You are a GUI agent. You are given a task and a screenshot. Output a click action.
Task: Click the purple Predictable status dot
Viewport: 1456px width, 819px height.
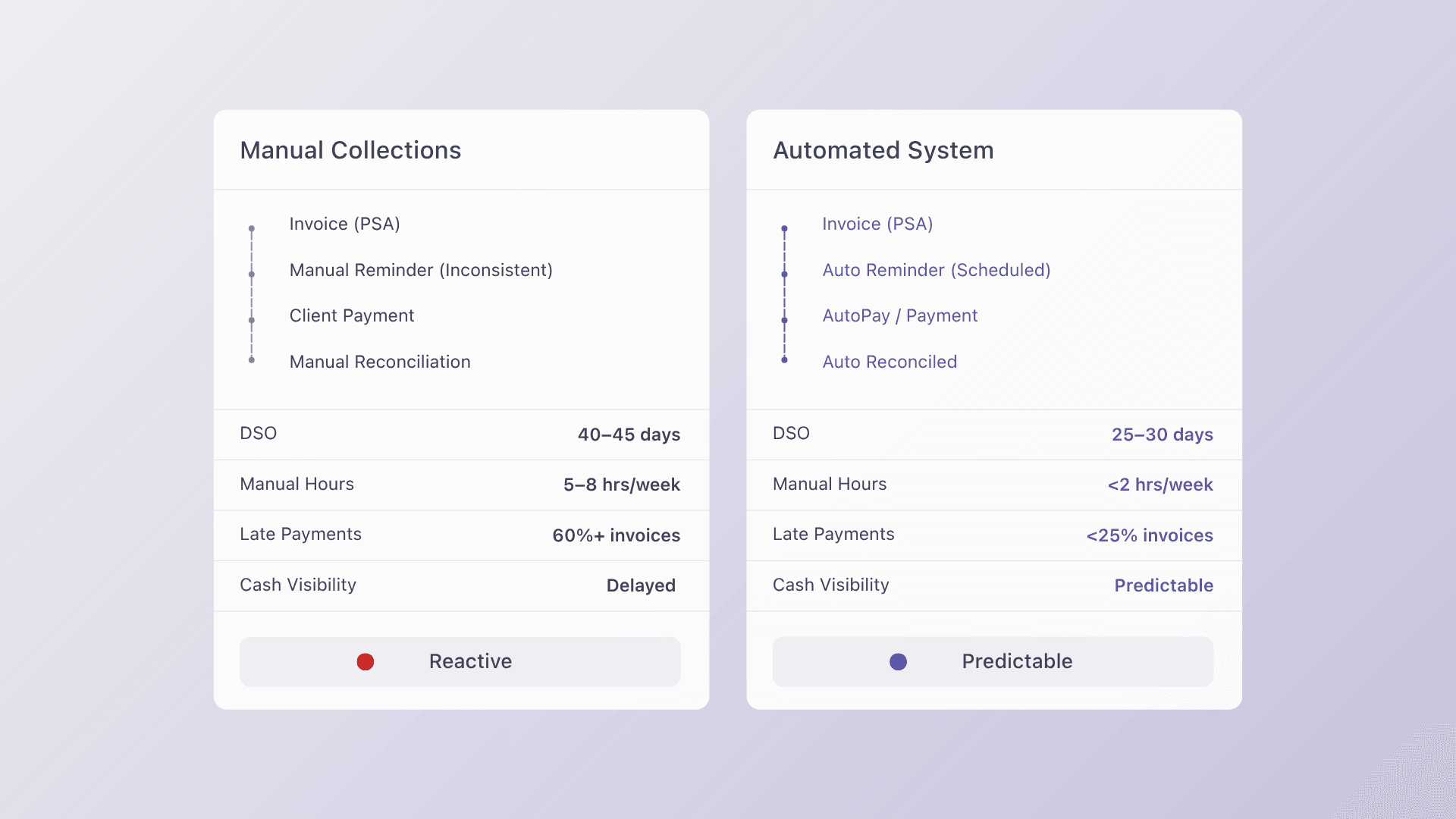coord(898,662)
